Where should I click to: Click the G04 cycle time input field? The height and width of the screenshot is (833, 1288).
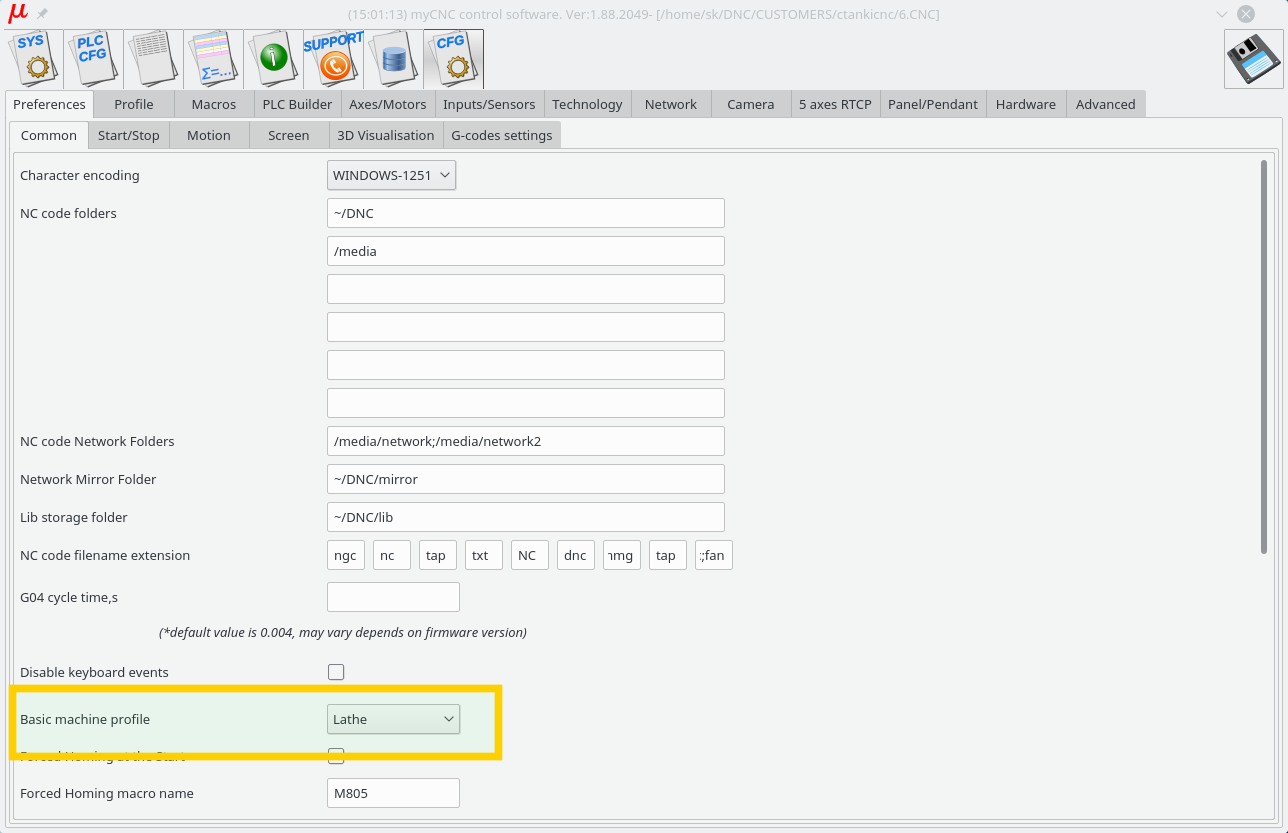[x=393, y=597]
